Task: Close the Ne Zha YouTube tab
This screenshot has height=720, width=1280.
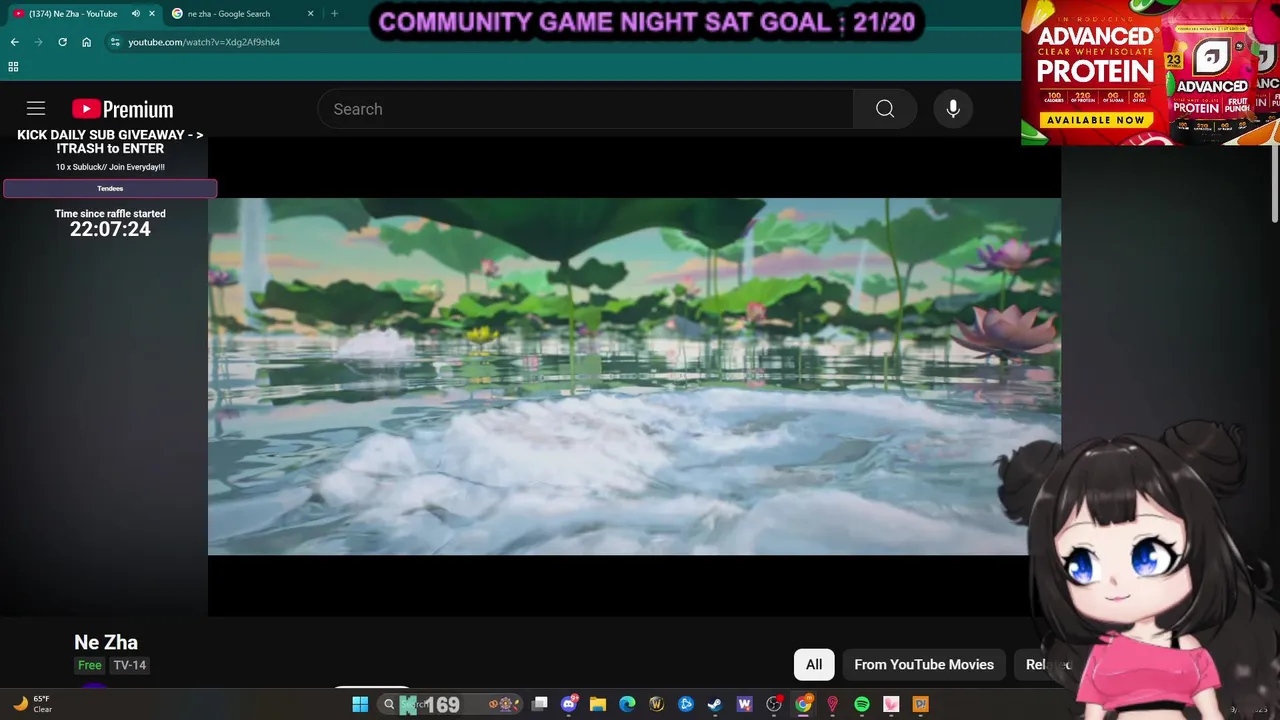Action: click(151, 14)
